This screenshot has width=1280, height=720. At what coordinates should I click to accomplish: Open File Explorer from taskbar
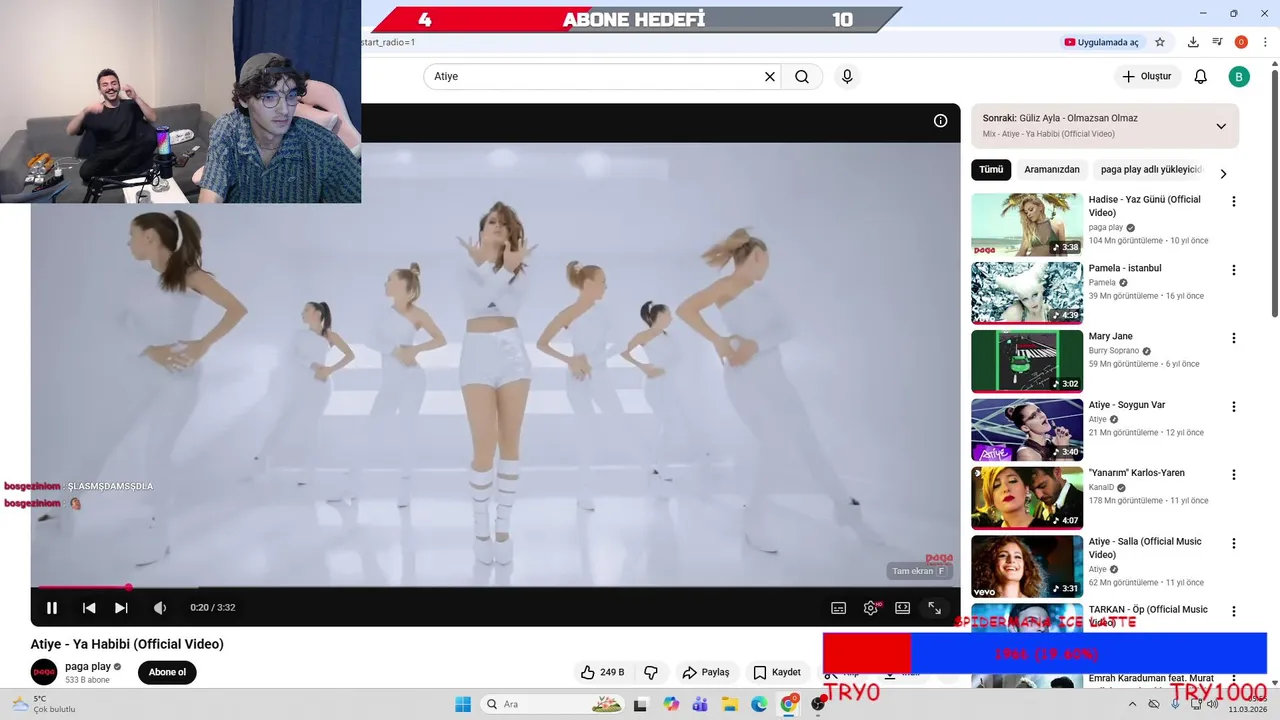click(730, 704)
